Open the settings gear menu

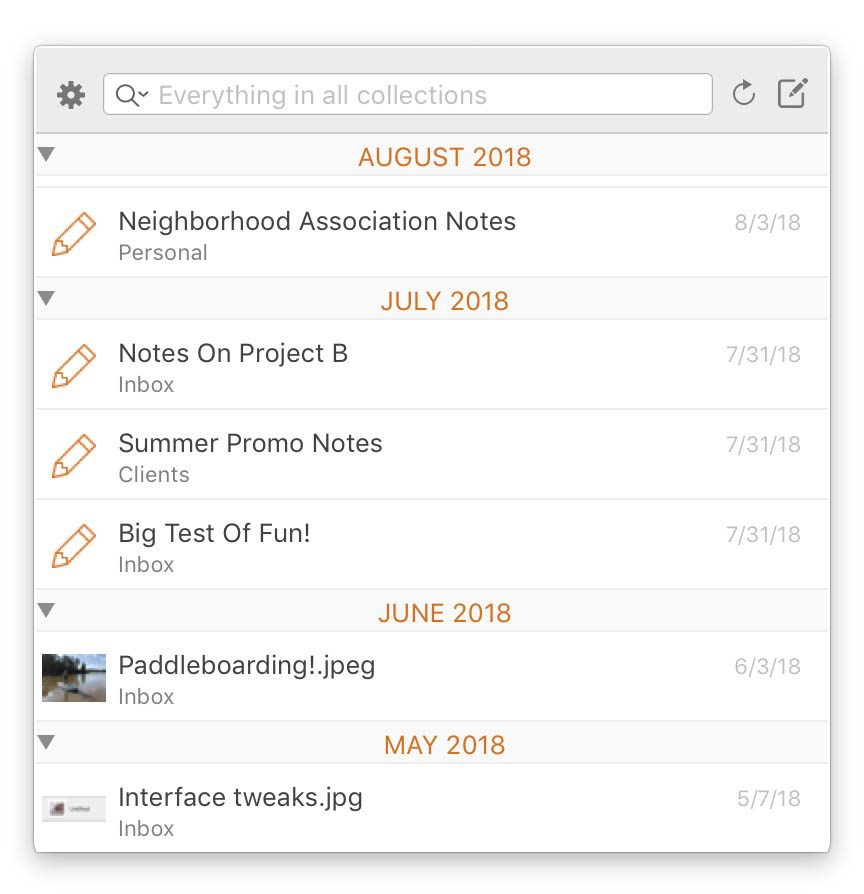pyautogui.click(x=71, y=95)
